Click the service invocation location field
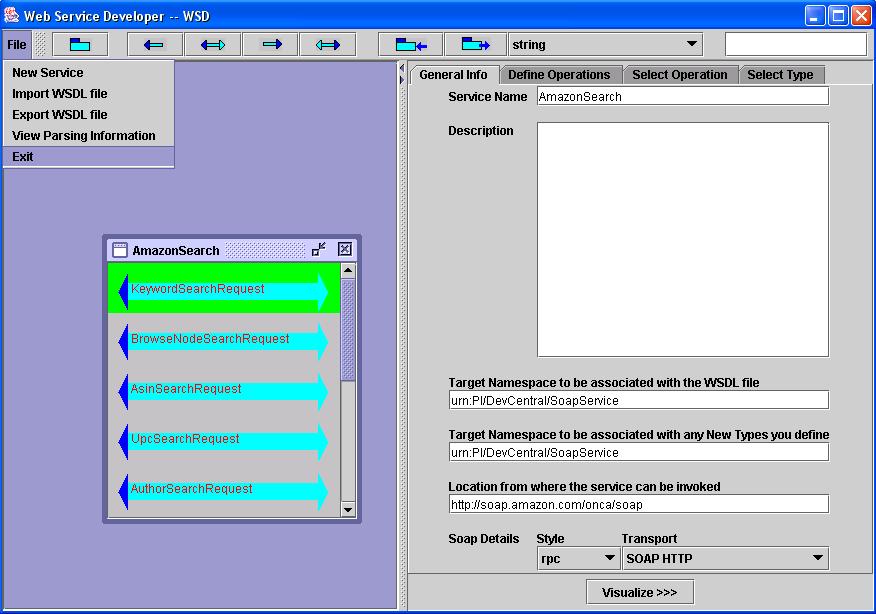The image size is (876, 614). coord(639,504)
